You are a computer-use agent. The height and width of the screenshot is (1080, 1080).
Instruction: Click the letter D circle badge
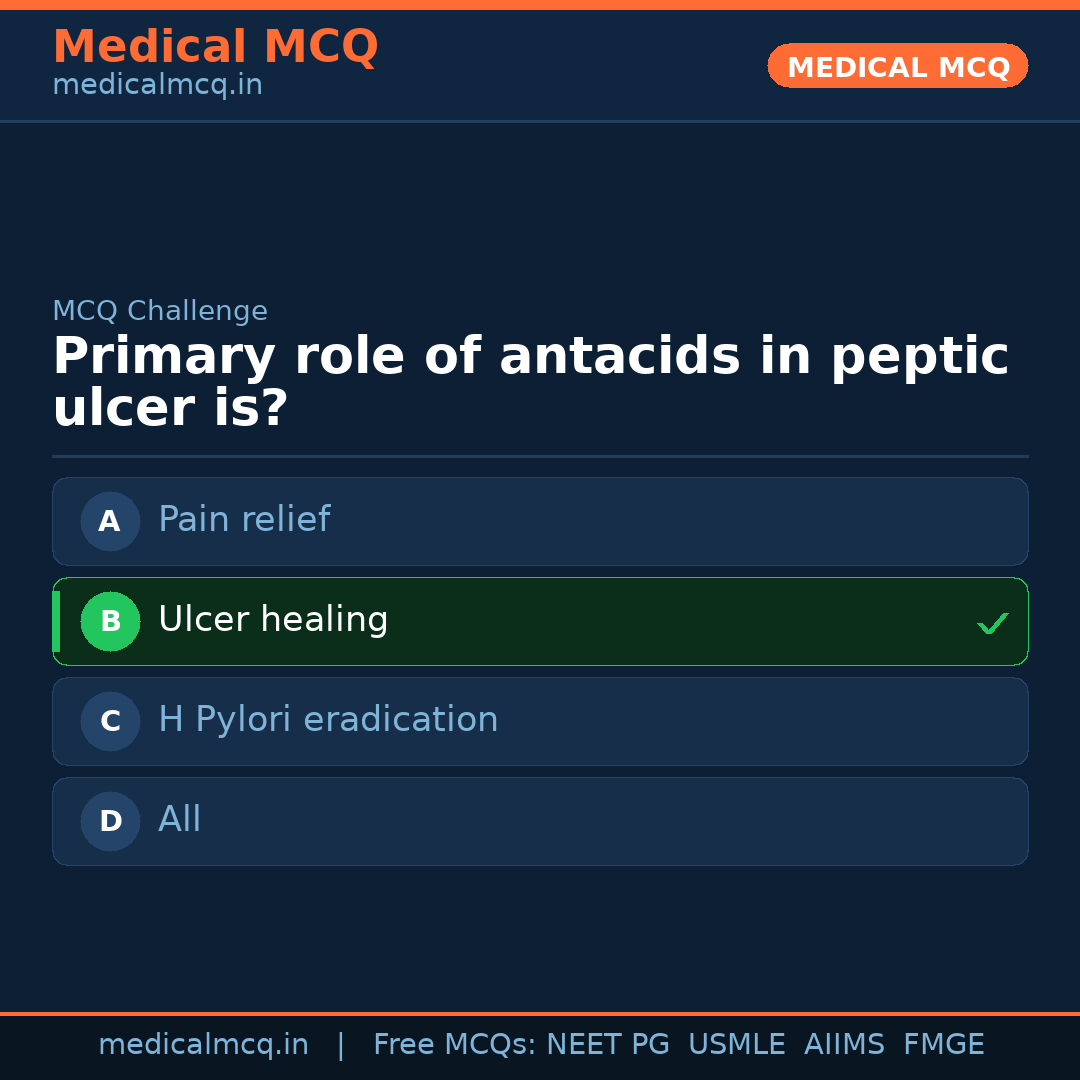[110, 821]
